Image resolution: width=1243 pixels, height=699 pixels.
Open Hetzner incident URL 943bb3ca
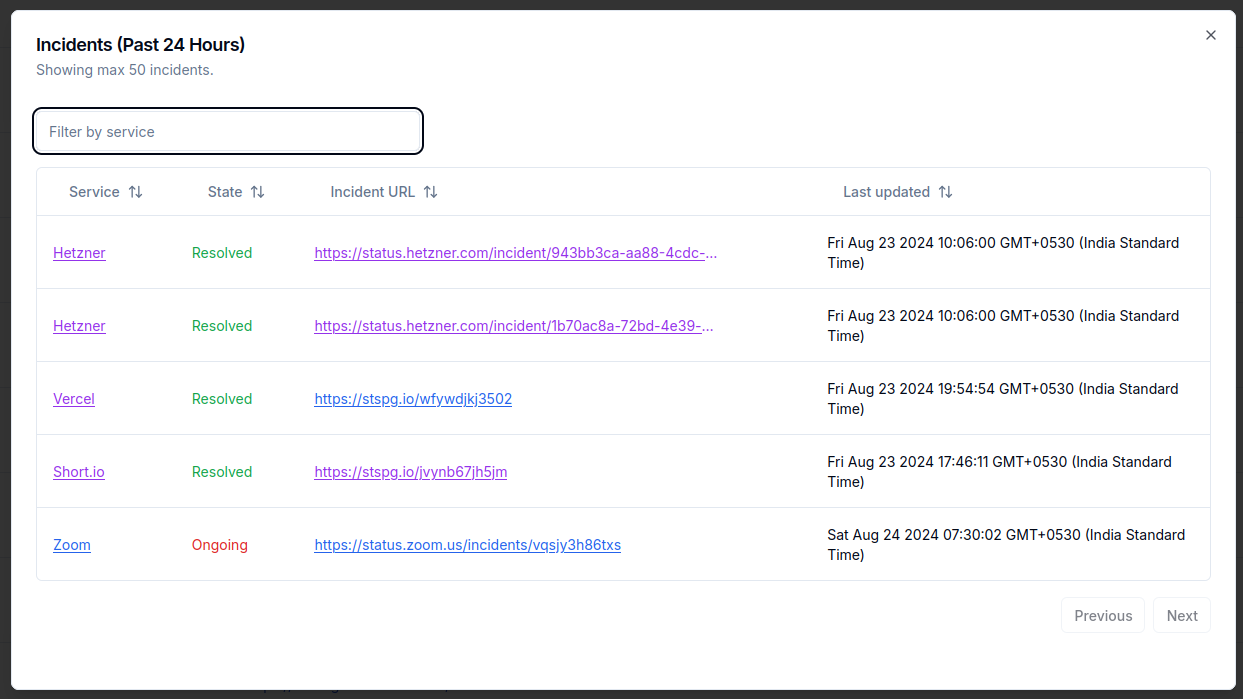pos(516,253)
